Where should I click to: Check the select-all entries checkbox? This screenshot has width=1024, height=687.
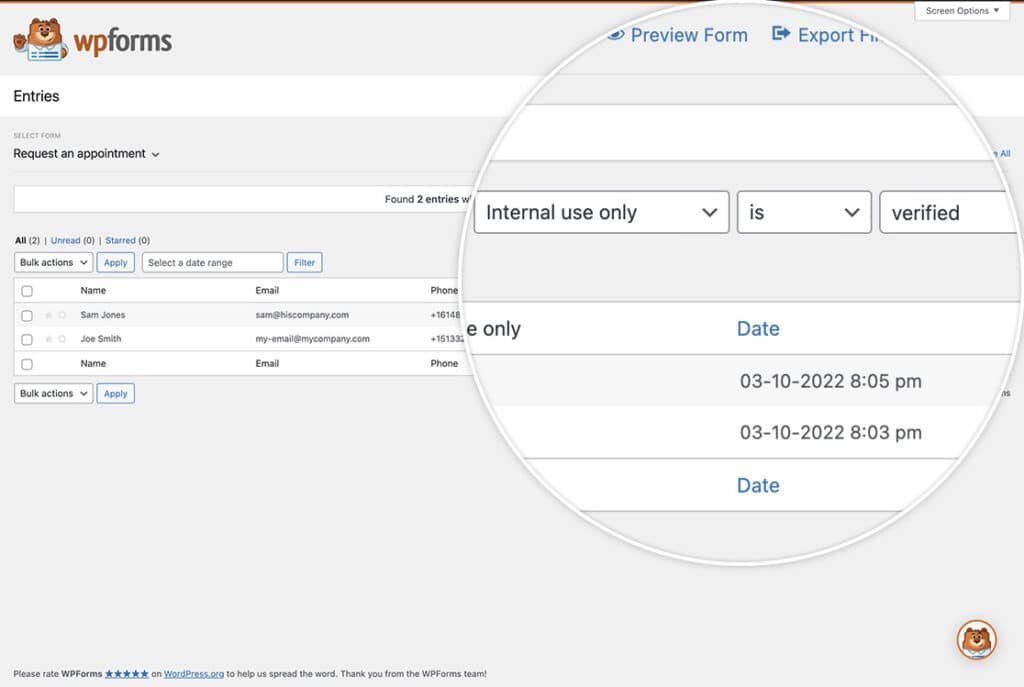coord(27,290)
